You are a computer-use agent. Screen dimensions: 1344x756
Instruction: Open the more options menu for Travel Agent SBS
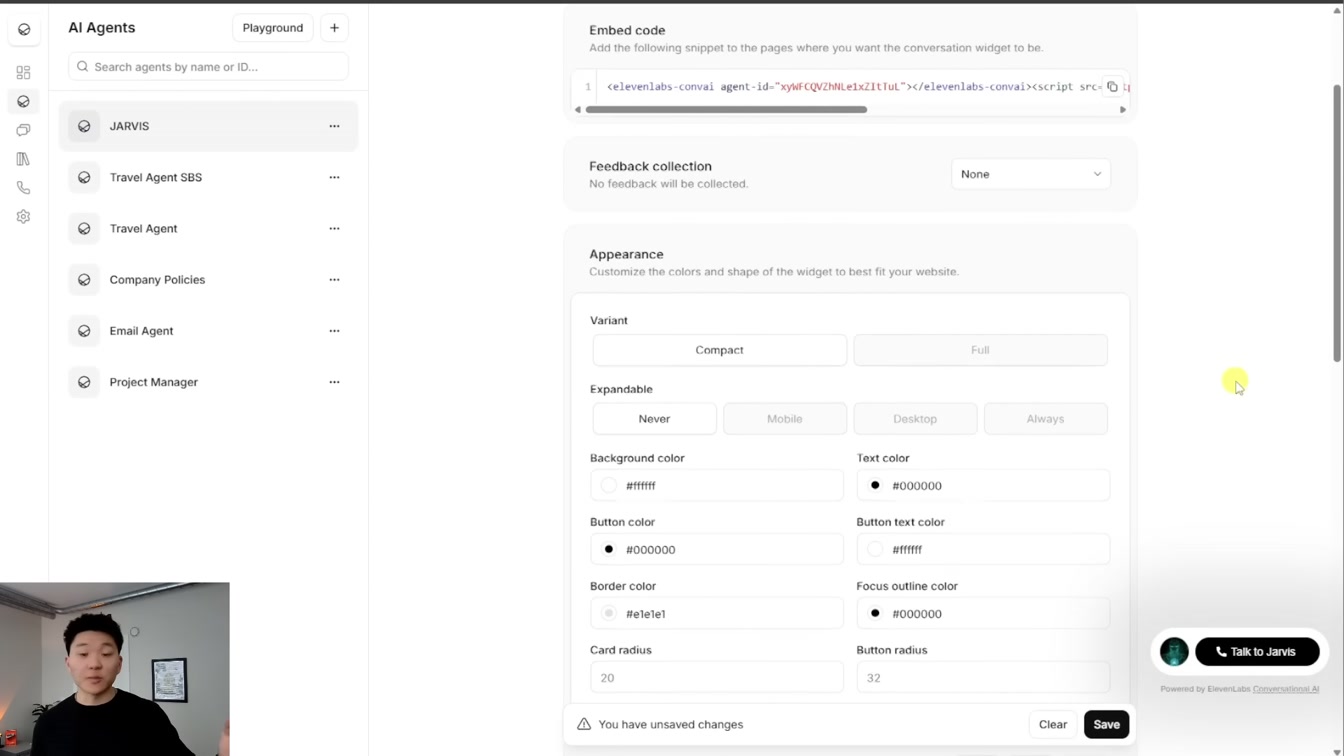[334, 177]
